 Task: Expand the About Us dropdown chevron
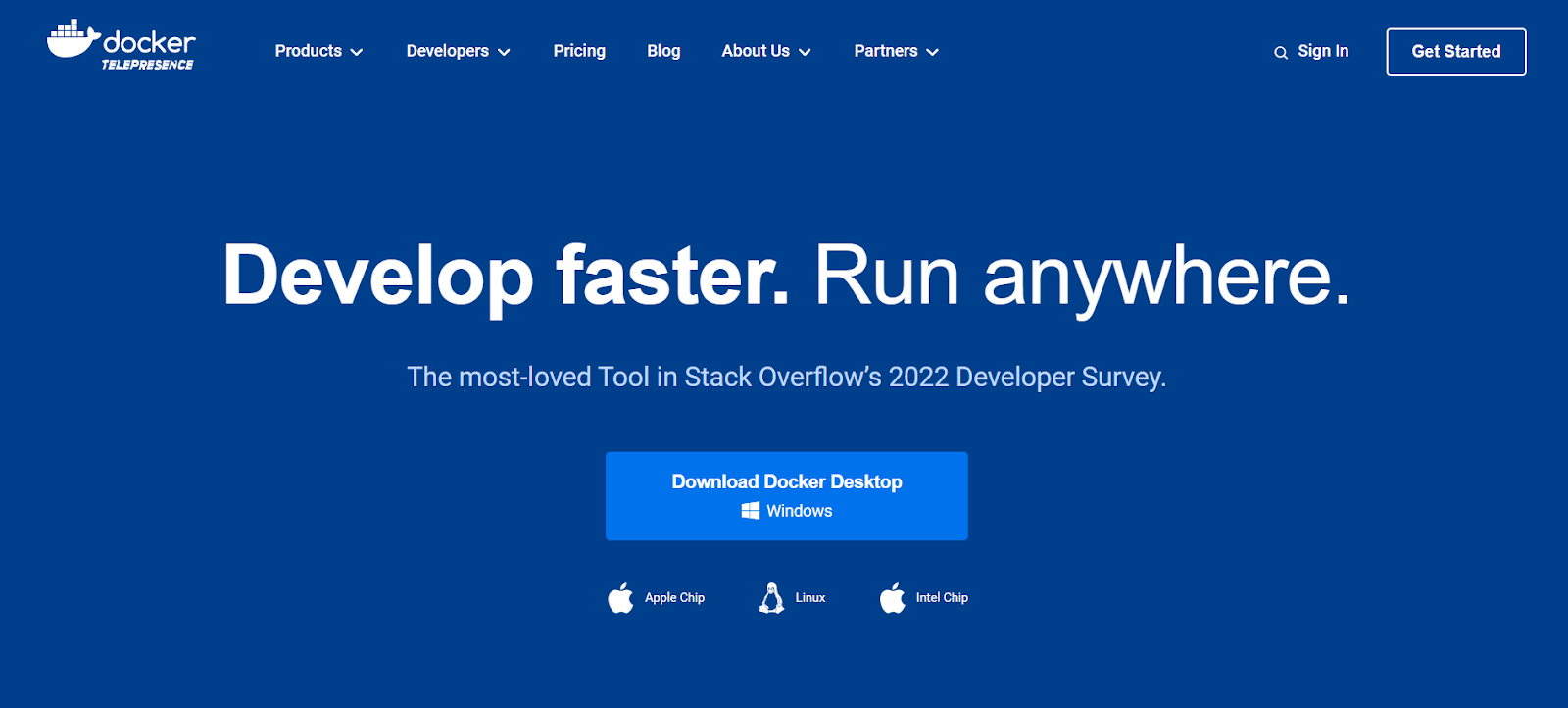point(805,52)
